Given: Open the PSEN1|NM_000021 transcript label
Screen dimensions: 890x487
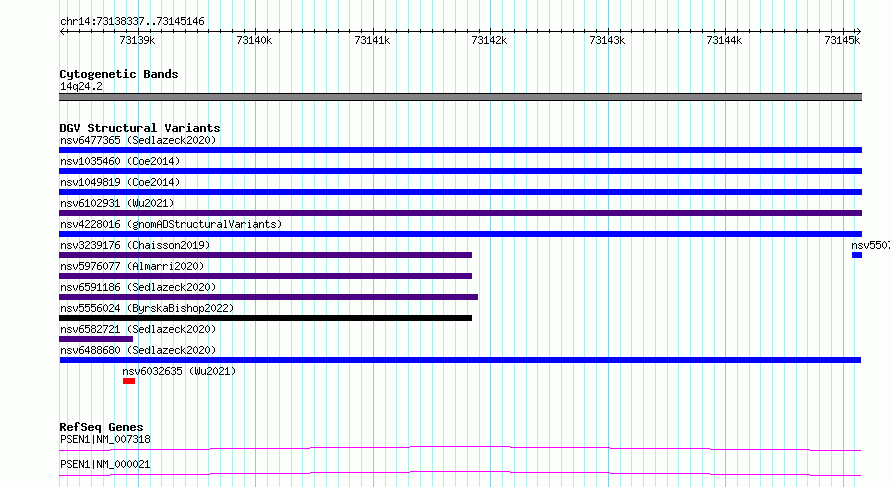Looking at the screenshot, I should [105, 464].
